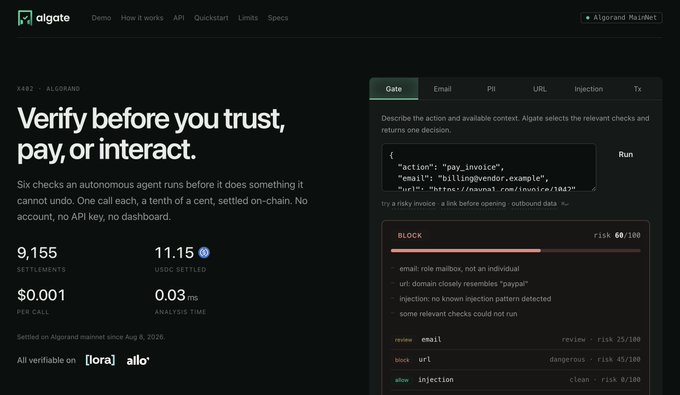Image resolution: width=680 pixels, height=395 pixels.
Task: Click the 'X402 · ALGORAND' label
Action: point(48,89)
